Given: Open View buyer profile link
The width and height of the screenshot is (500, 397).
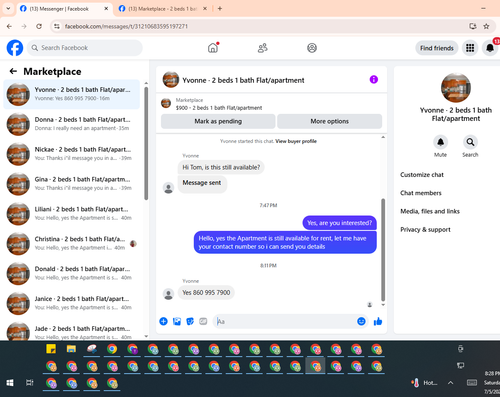Looking at the screenshot, I should pos(296,141).
